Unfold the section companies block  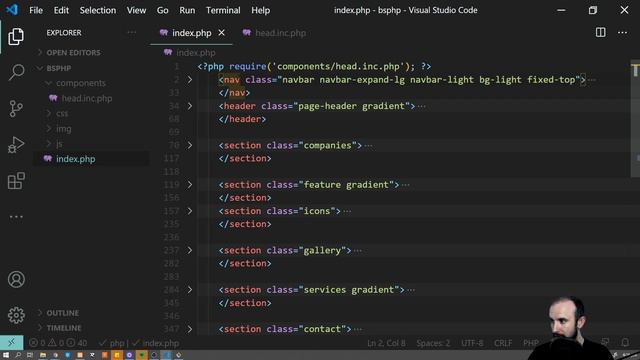190,145
